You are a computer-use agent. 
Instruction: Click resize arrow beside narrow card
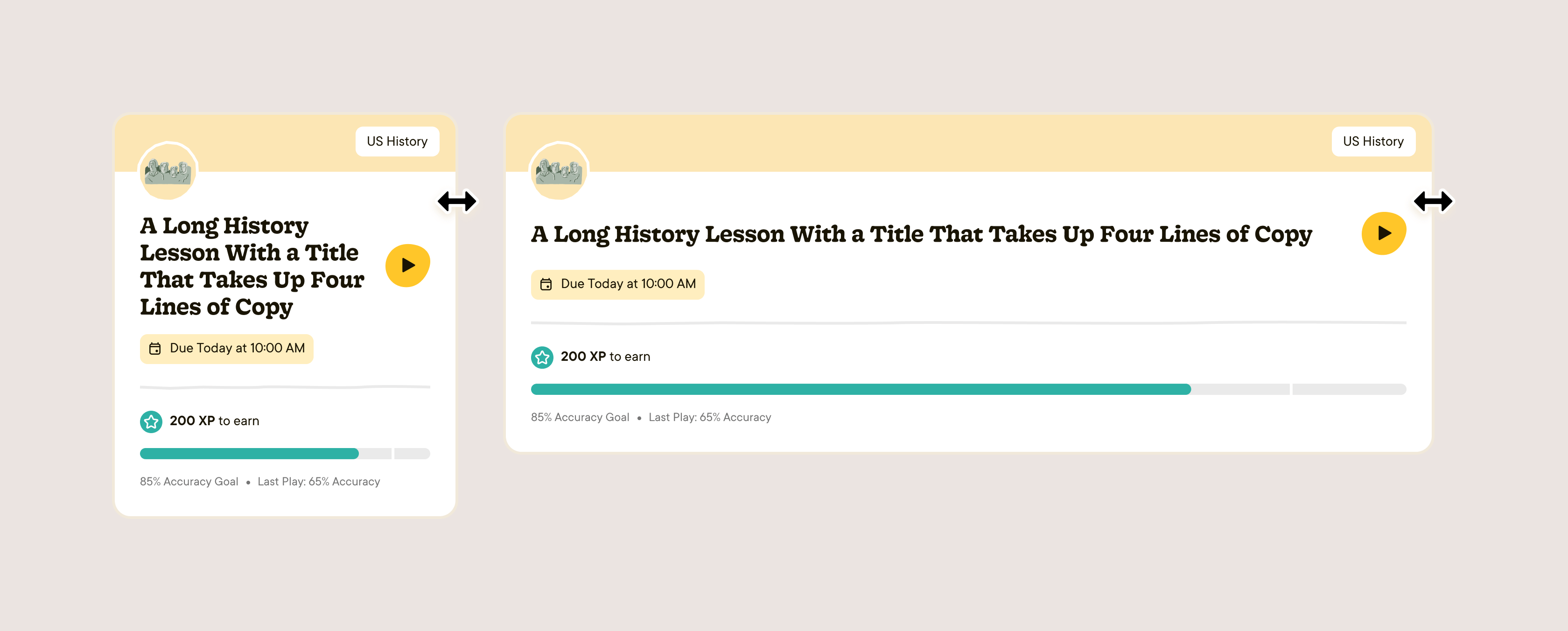(x=457, y=201)
